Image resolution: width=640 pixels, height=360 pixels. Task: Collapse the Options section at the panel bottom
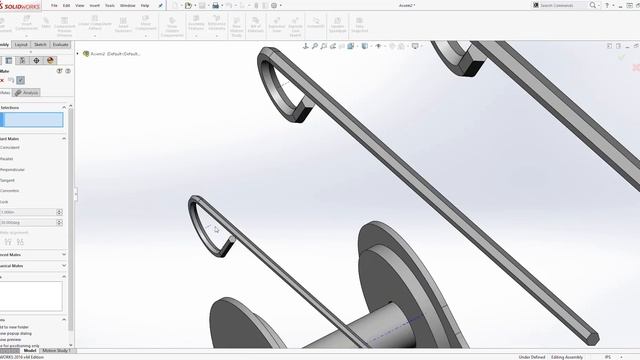coord(64,320)
